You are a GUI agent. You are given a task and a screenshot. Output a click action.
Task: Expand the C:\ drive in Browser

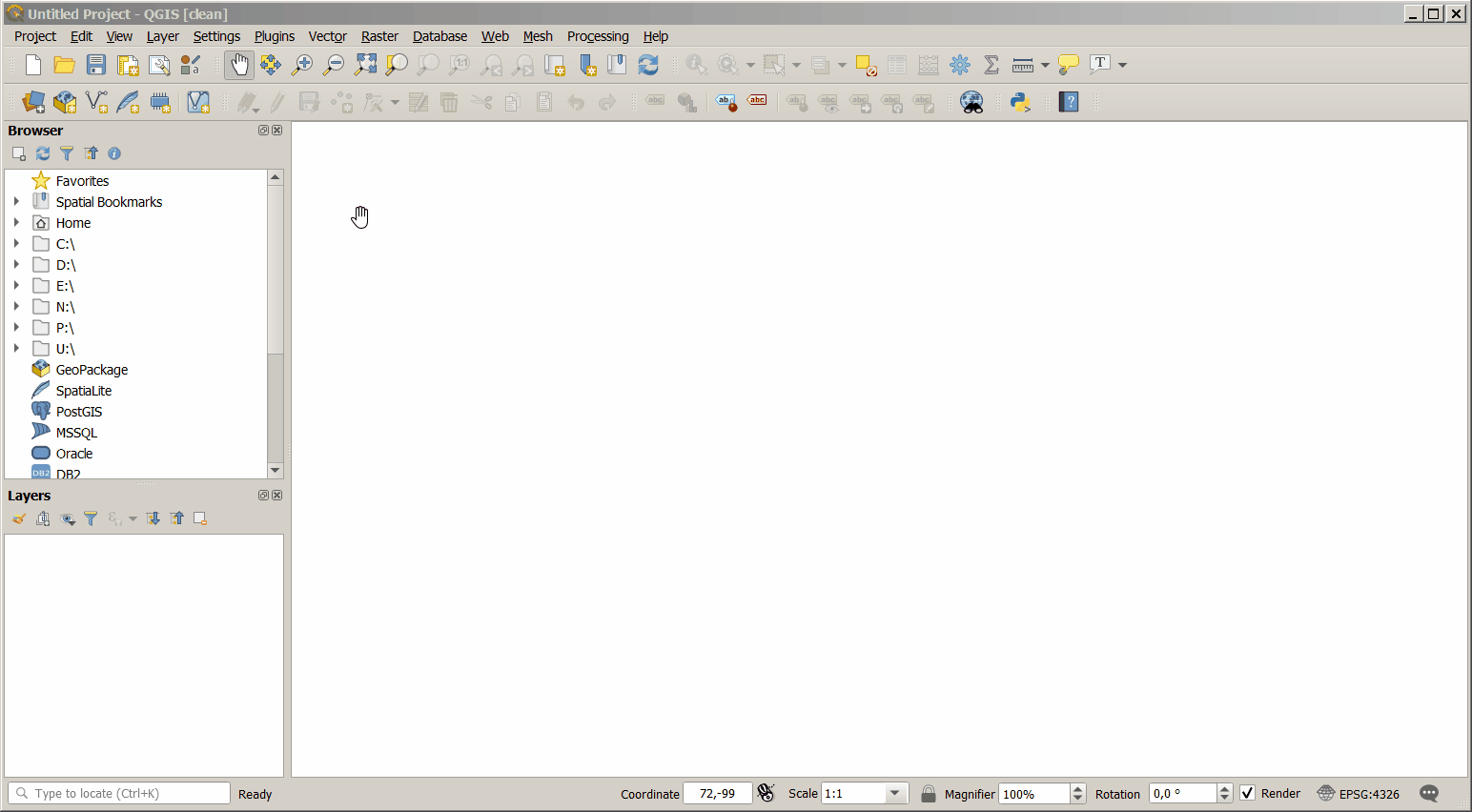click(x=16, y=243)
